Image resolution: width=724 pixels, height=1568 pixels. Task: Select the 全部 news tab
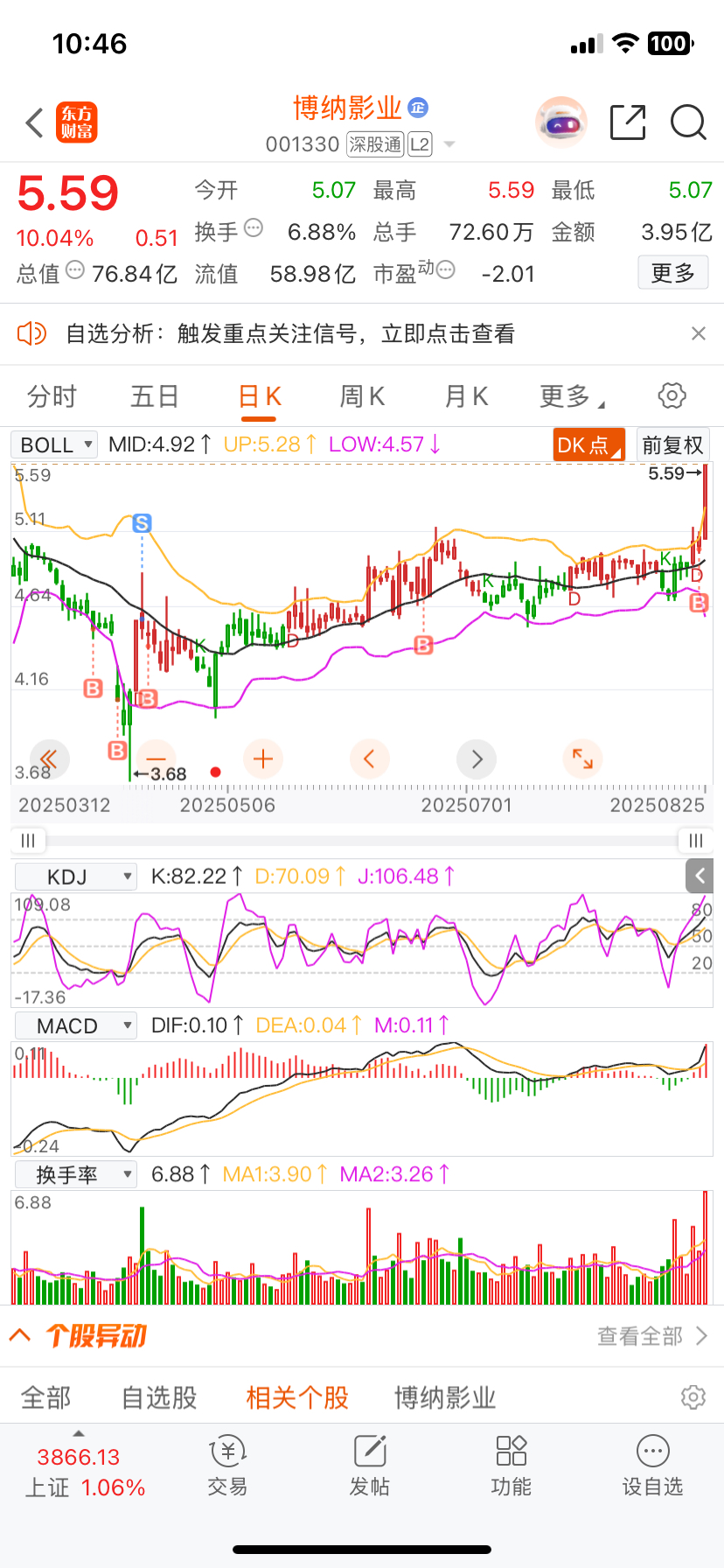pyautogui.click(x=45, y=1397)
